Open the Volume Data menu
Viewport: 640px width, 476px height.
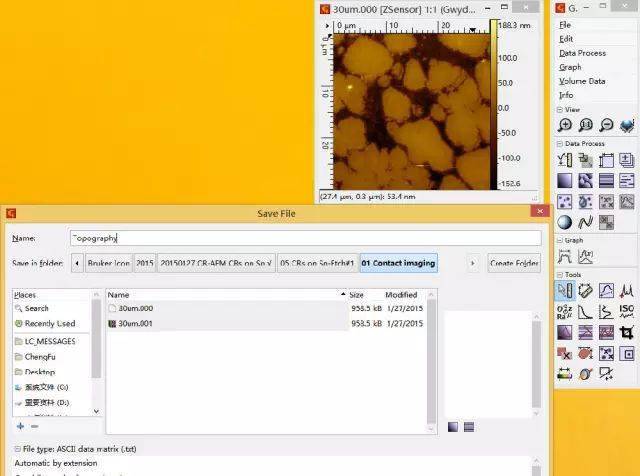coord(582,81)
